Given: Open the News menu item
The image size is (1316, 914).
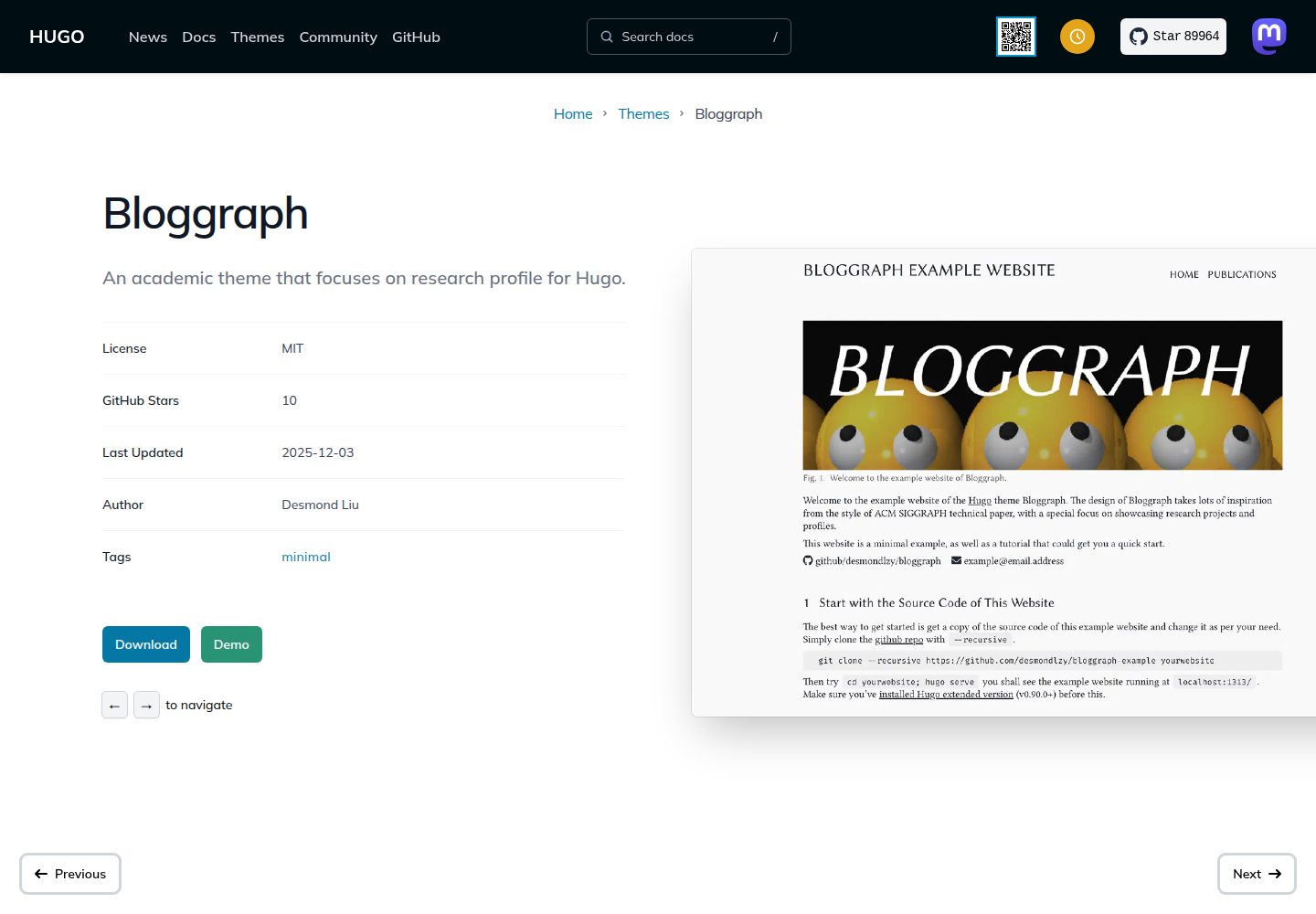Looking at the screenshot, I should 148,37.
